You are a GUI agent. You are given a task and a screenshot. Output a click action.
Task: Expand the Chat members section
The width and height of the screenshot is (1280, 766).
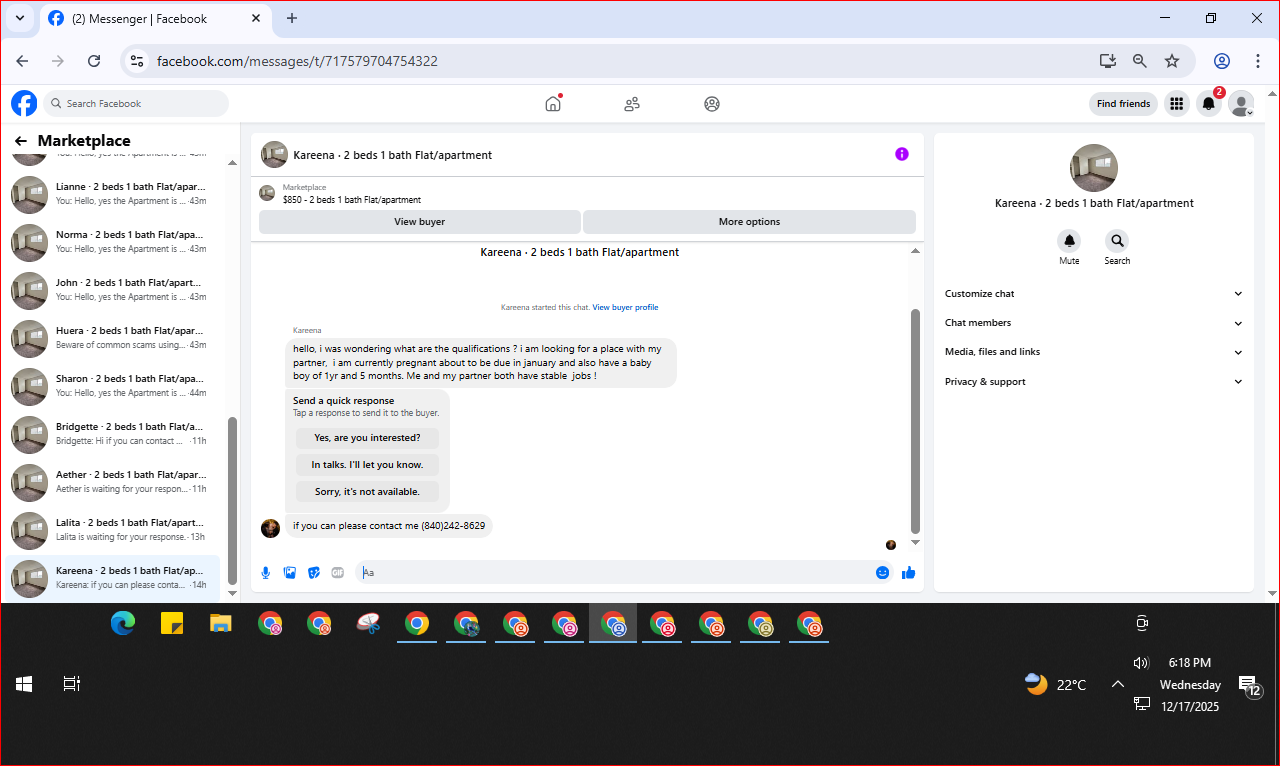[1094, 323]
